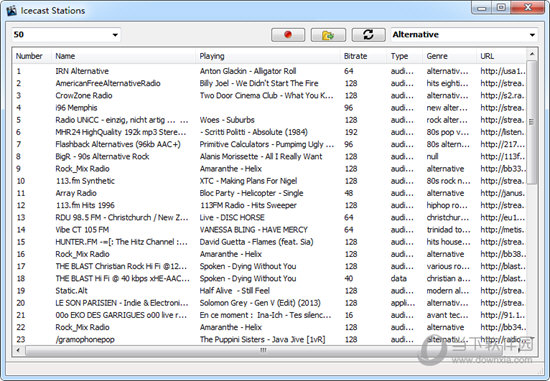Select THE BLAST Hi Fi @ 40 kbps
This screenshot has width=550, height=381.
[122, 279]
